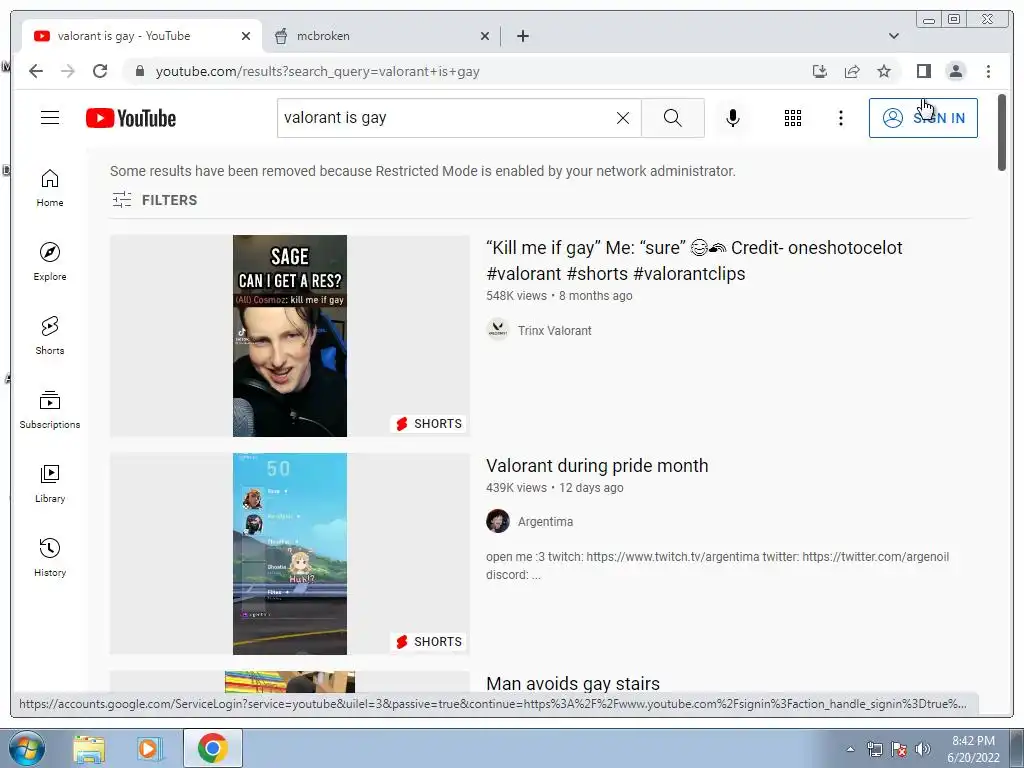Open File Explorer from the taskbar
The width and height of the screenshot is (1024, 768).
tap(89, 748)
